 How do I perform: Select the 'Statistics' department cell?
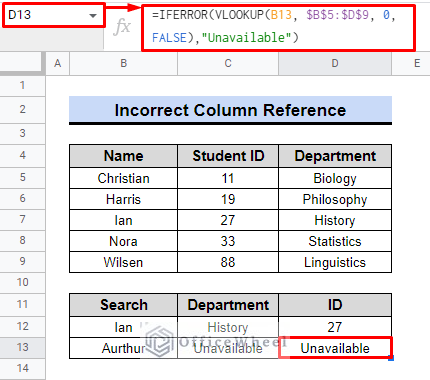(335, 241)
